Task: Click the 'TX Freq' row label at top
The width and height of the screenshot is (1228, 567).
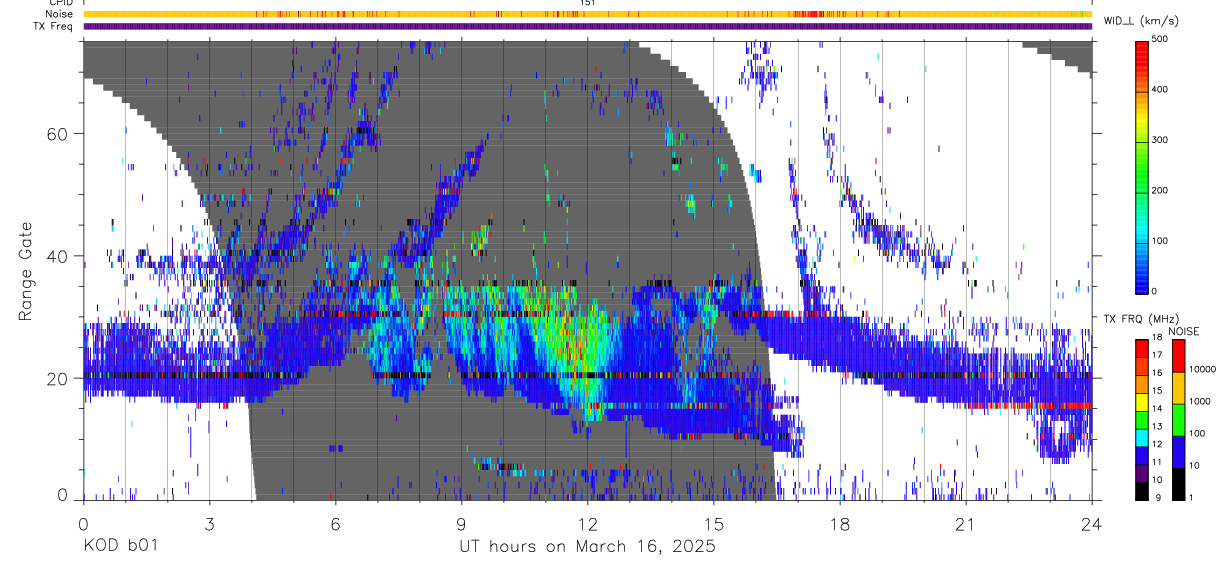Action: coord(54,26)
